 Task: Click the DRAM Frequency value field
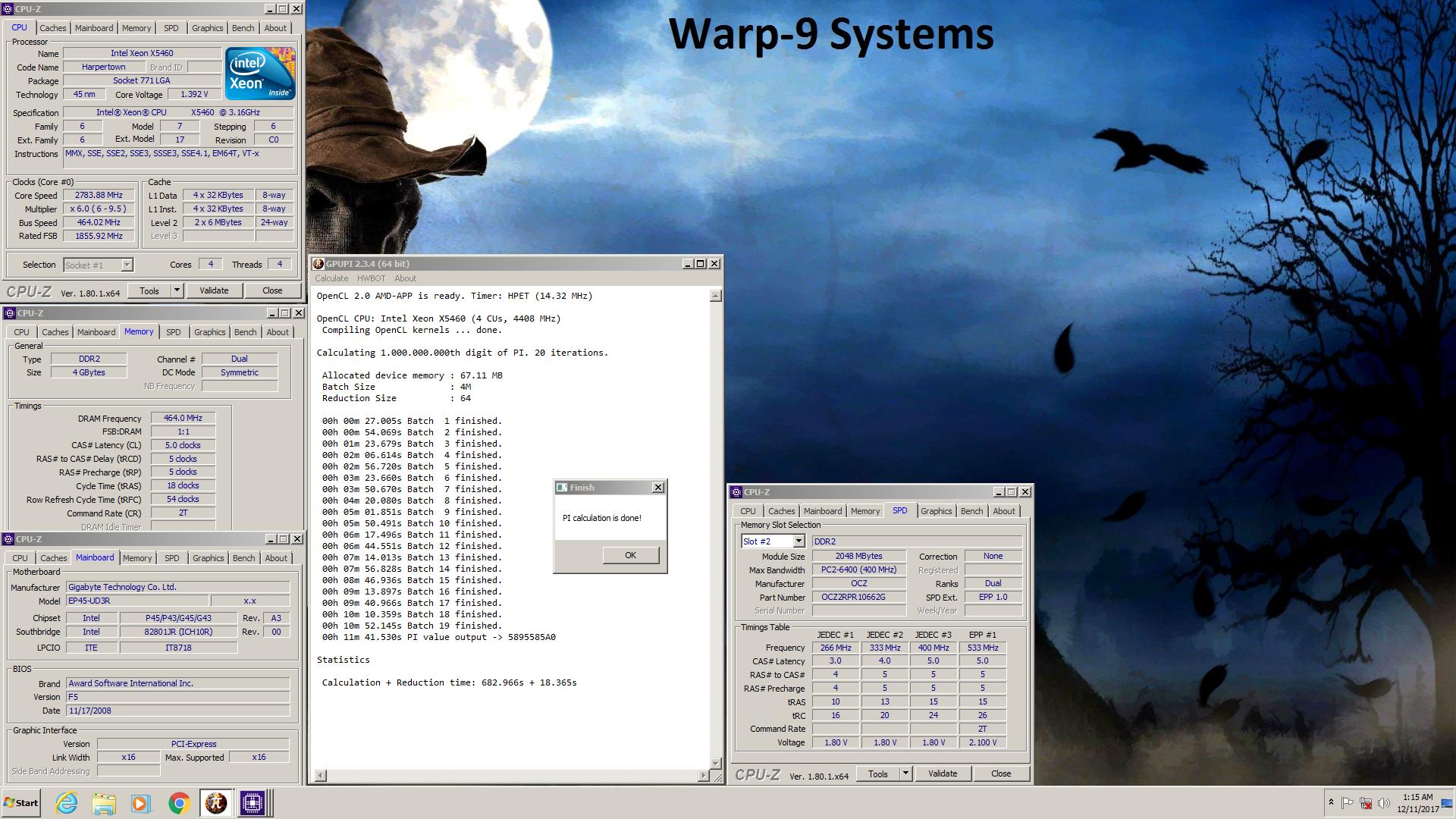(x=183, y=419)
